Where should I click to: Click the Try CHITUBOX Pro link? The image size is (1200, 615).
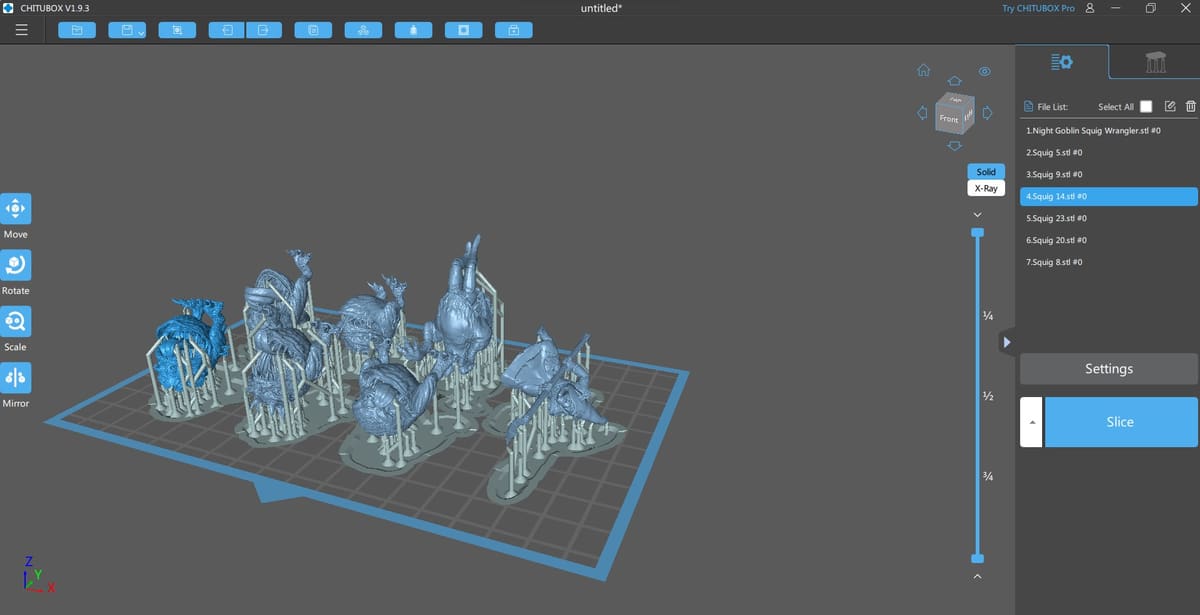coord(1038,8)
